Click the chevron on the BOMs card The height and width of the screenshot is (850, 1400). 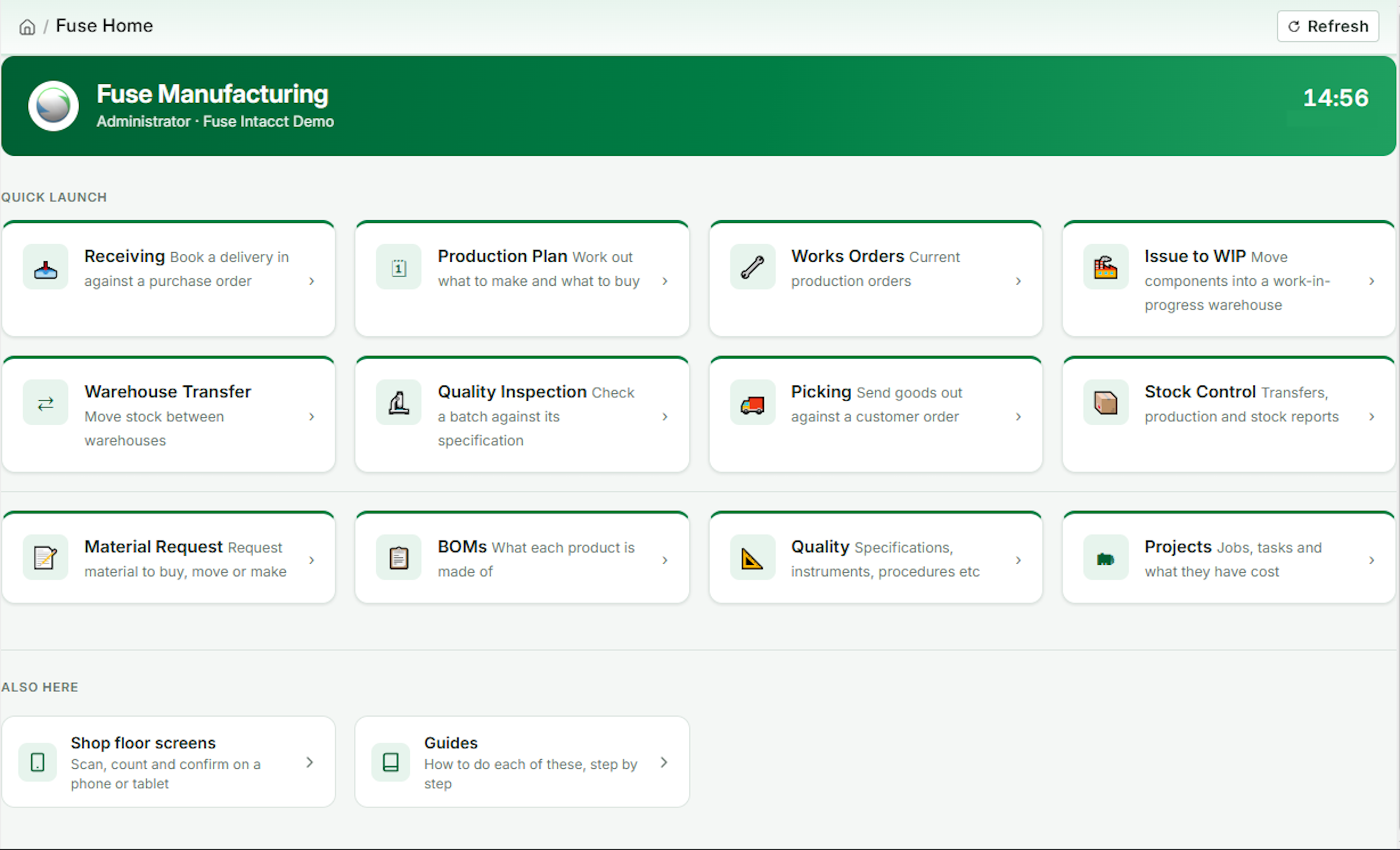[665, 560]
